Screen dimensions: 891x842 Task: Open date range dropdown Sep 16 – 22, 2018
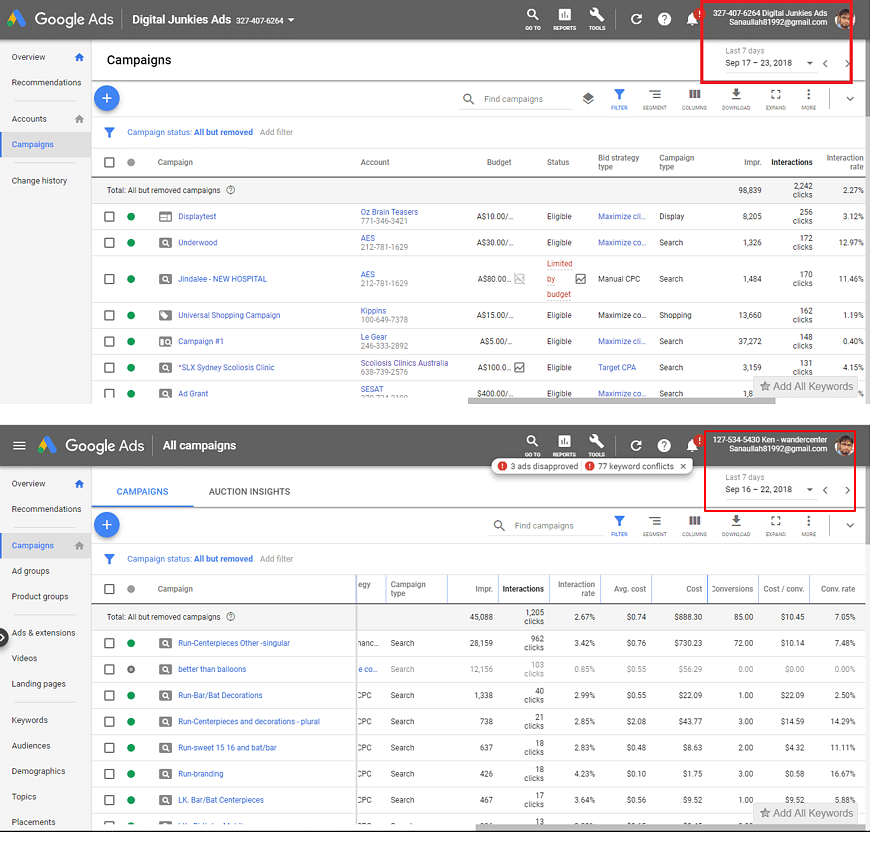tap(769, 489)
